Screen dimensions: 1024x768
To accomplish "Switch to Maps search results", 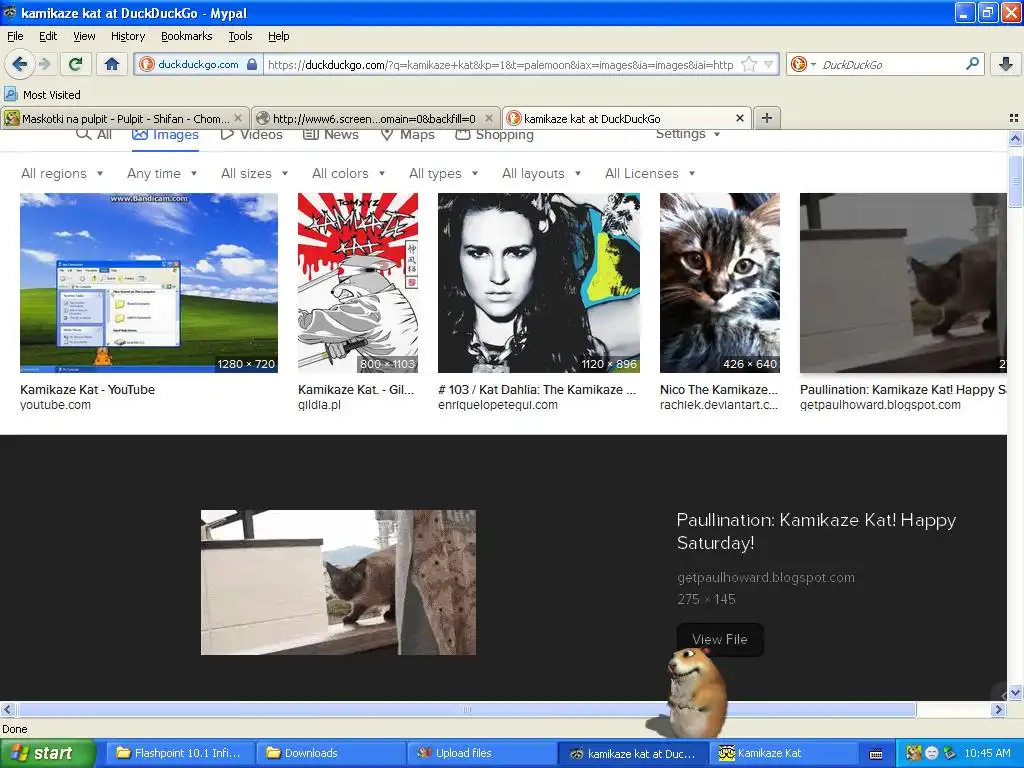I will (408, 135).
